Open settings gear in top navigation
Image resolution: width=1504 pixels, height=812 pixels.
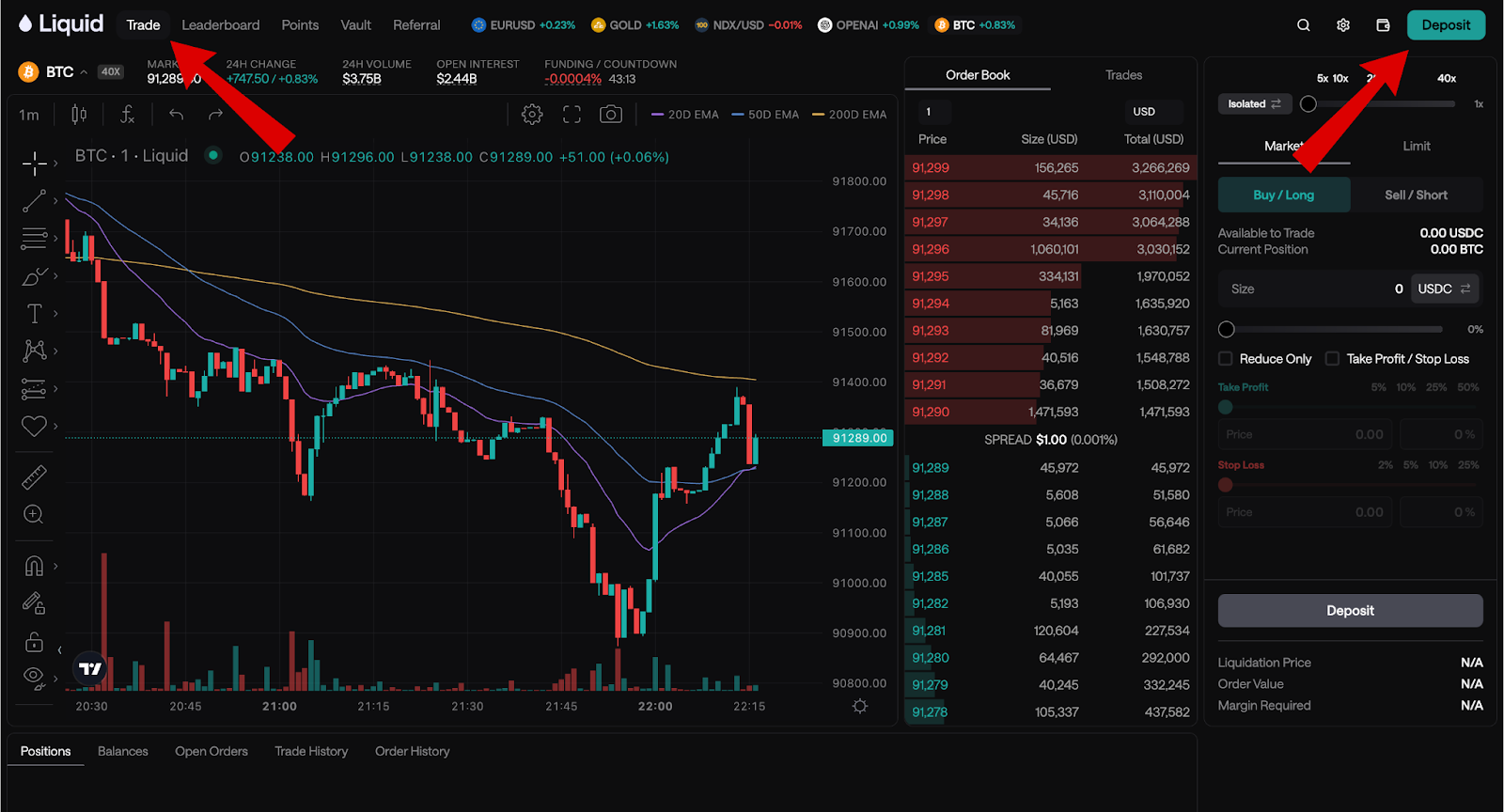[x=1343, y=25]
